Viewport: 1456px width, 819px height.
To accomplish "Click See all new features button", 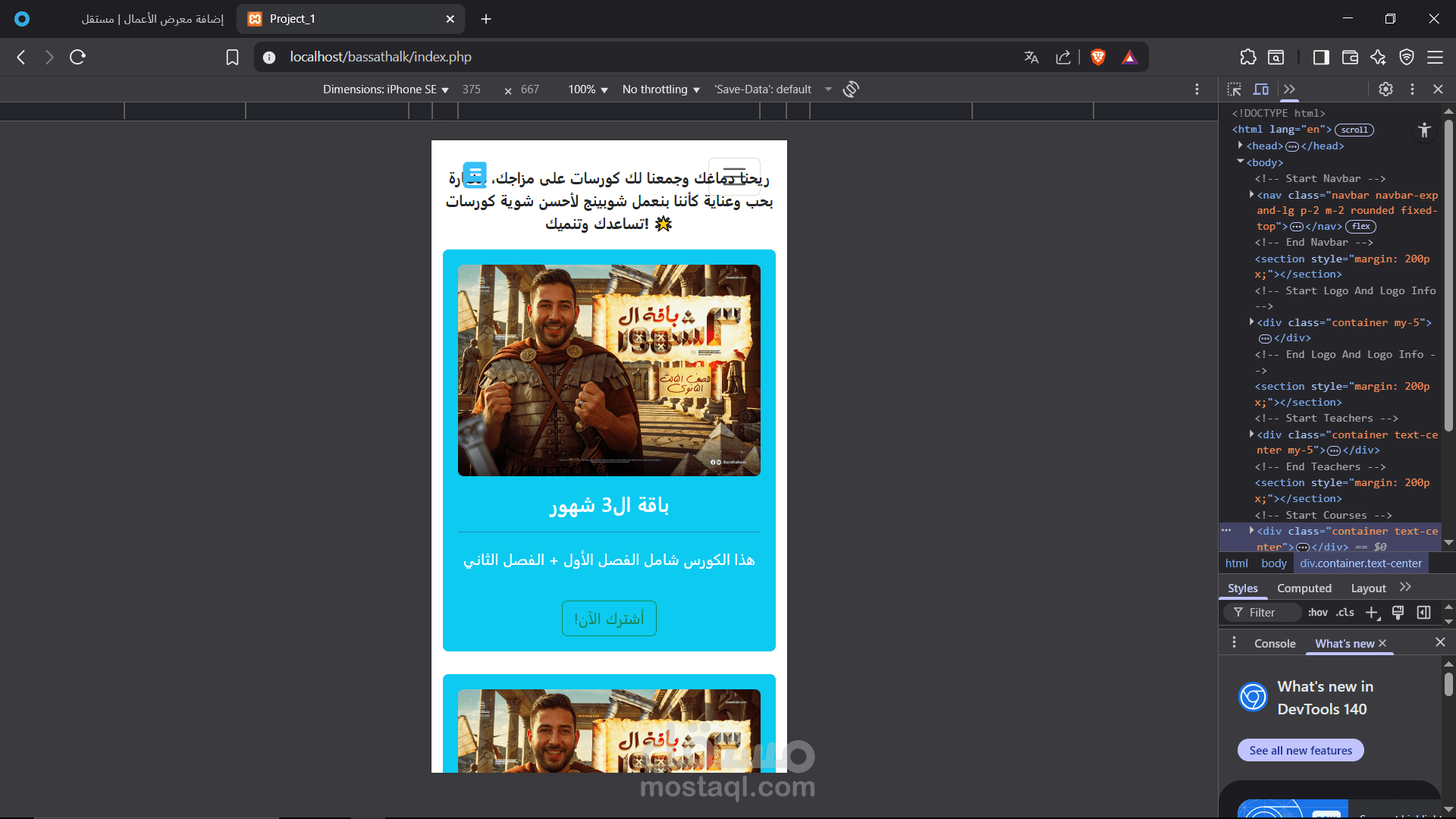I will [1301, 750].
